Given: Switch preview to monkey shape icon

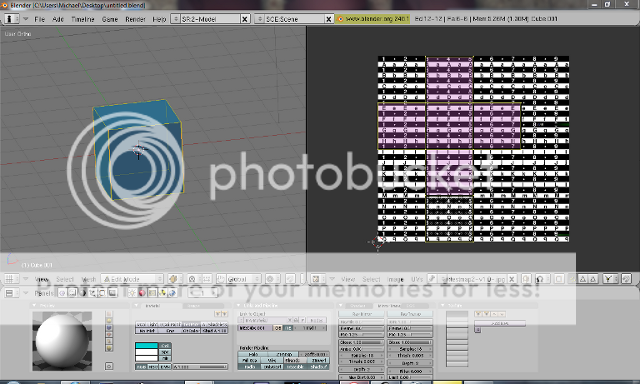Looking at the screenshot, I should coord(109,334).
